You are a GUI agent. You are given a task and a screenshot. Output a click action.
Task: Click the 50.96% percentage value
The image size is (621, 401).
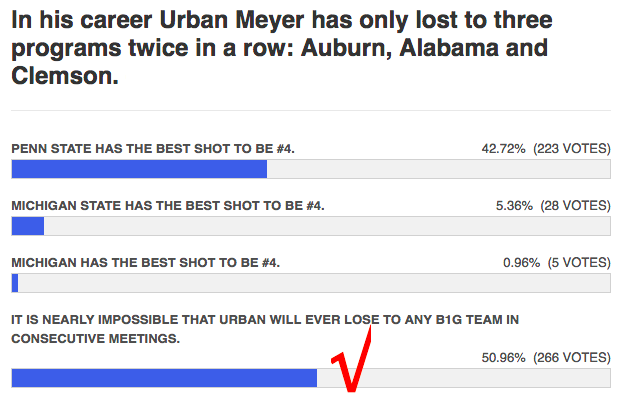[504, 357]
